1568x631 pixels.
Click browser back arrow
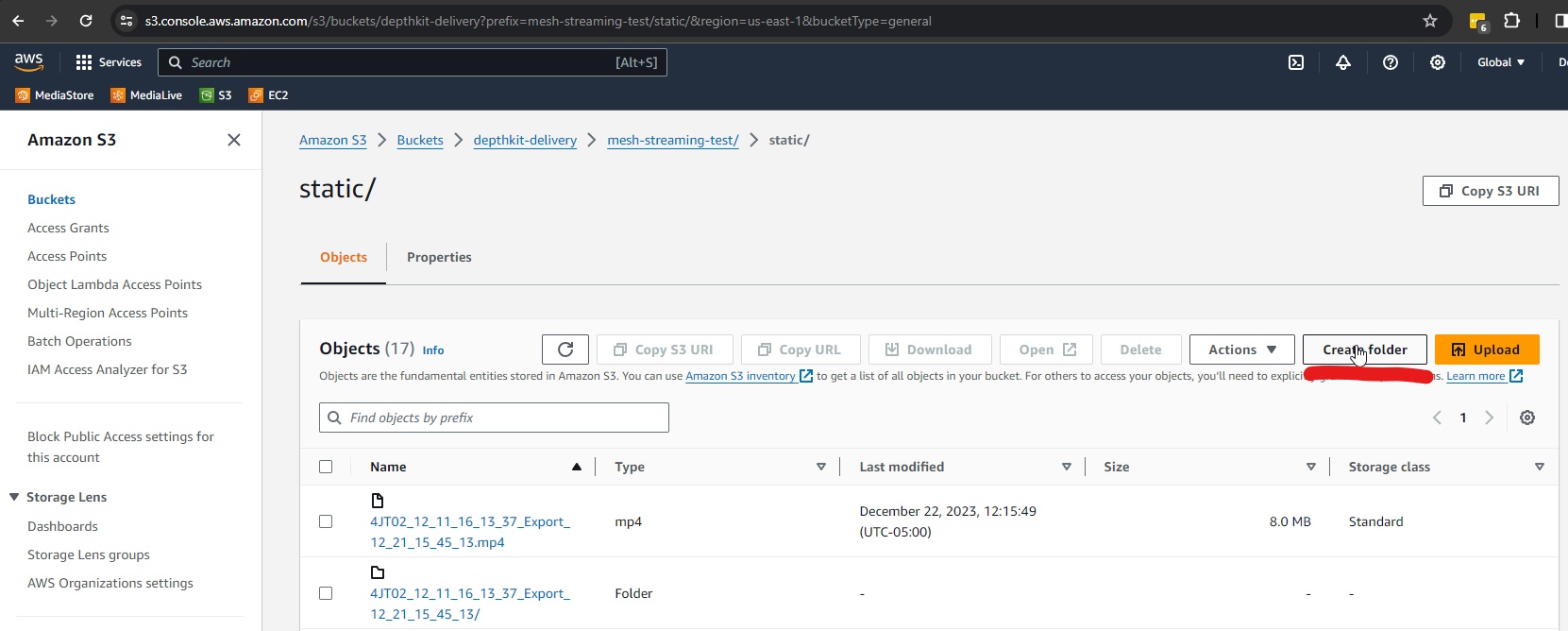tap(18, 21)
